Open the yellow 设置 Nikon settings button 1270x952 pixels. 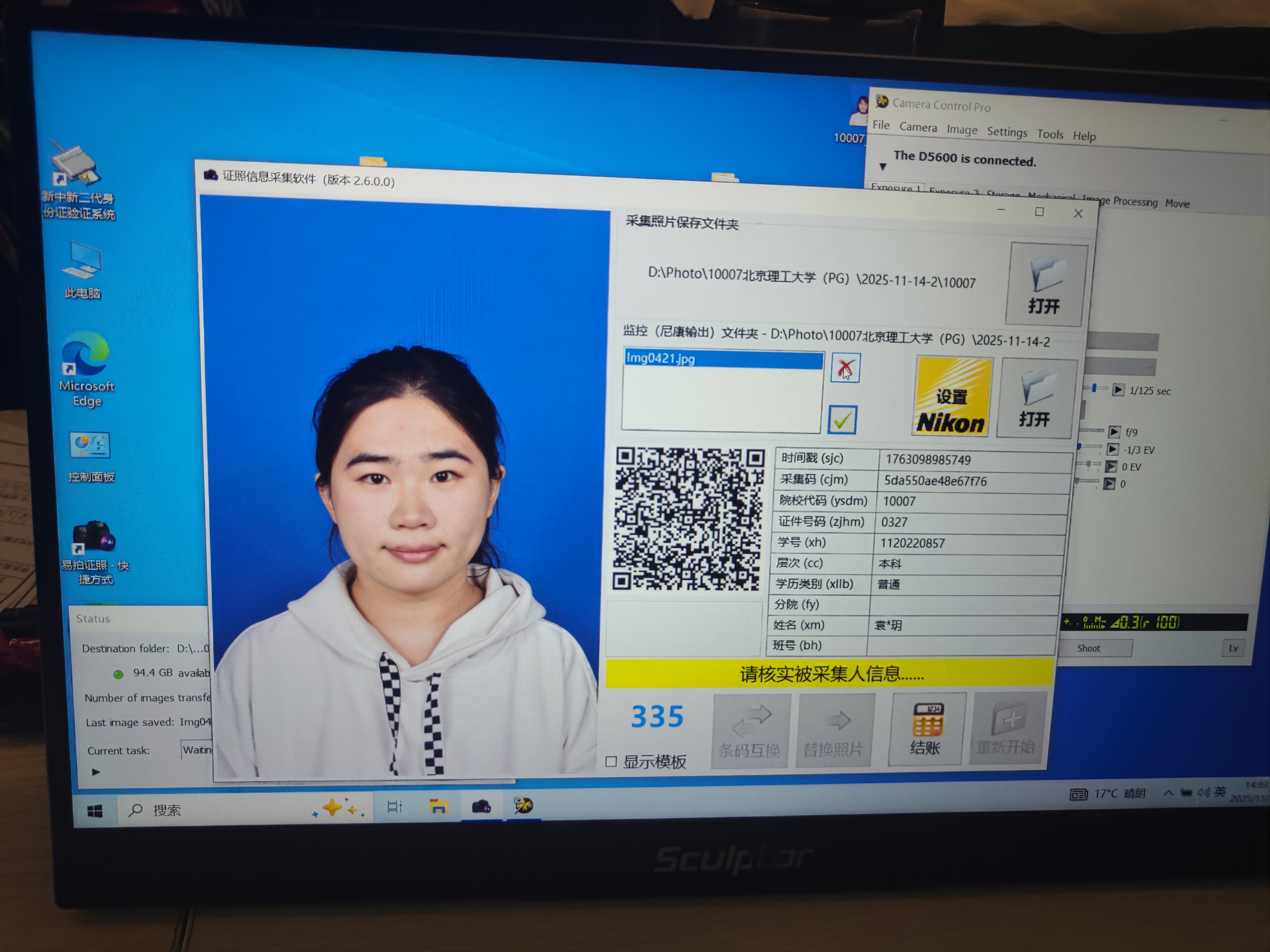click(x=952, y=397)
